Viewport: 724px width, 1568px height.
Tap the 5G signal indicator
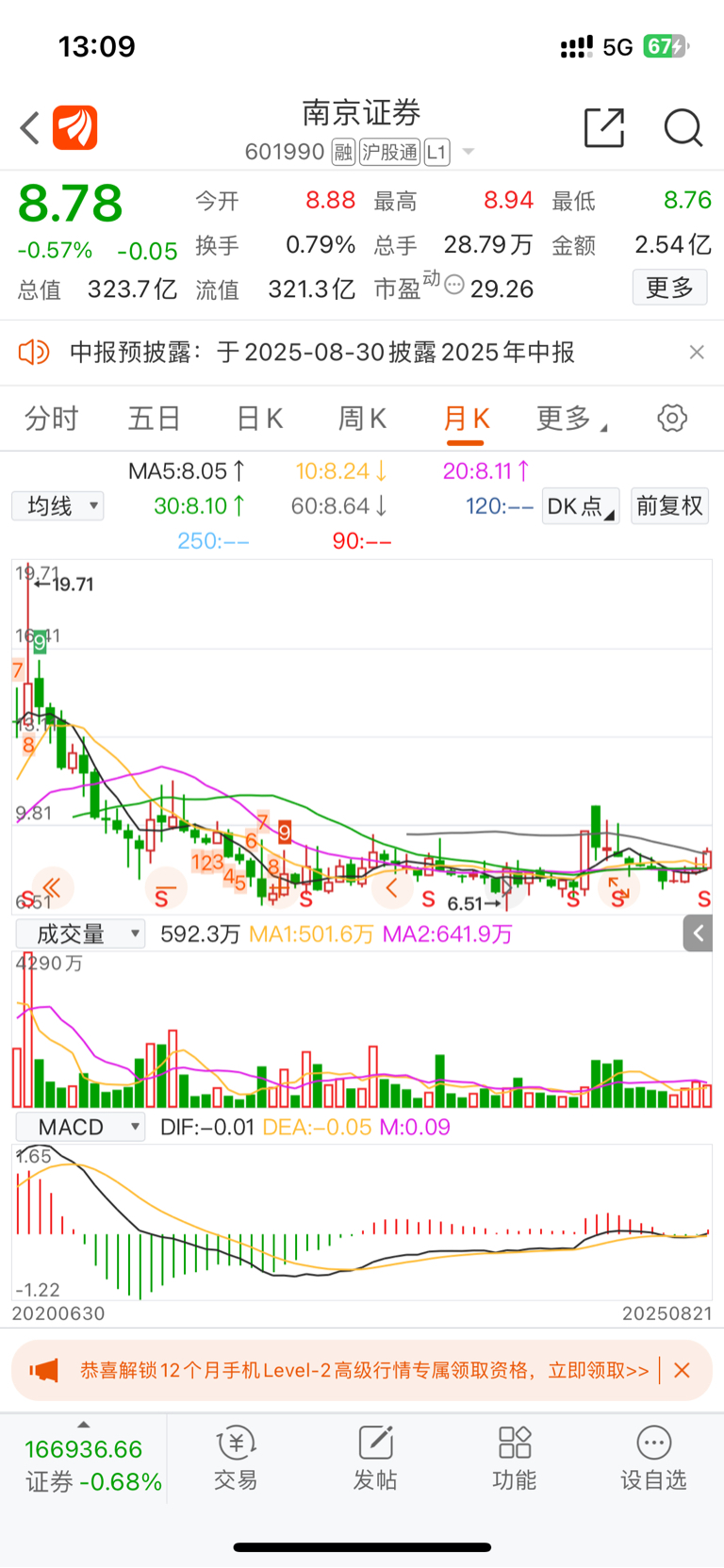pos(617,47)
